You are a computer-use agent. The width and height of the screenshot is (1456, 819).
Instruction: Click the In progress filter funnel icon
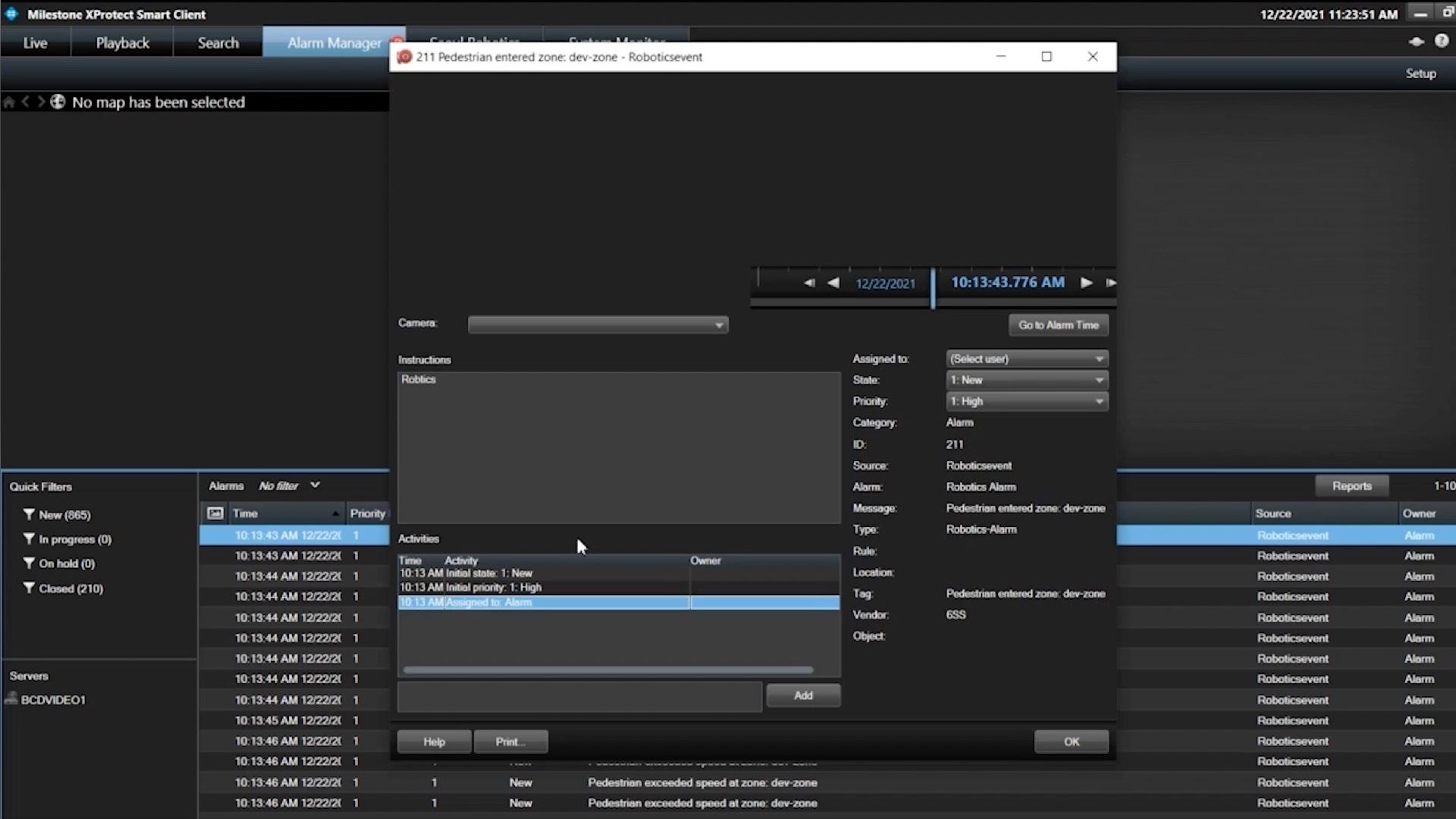tap(29, 538)
